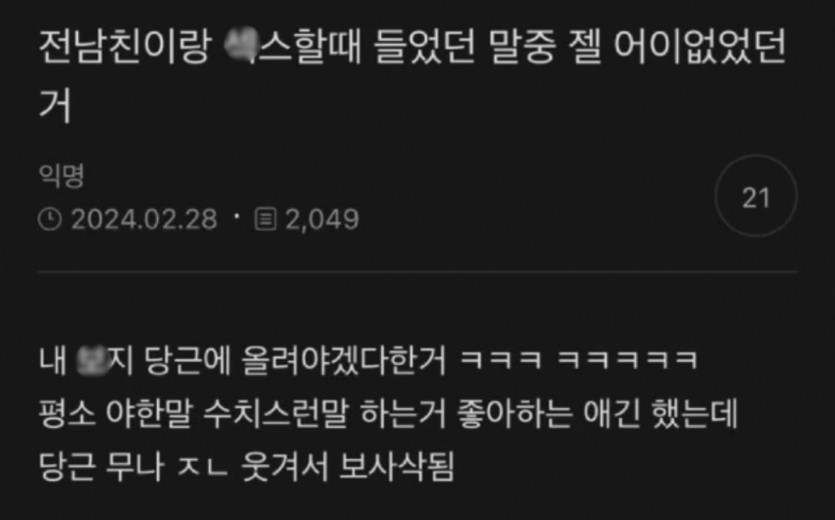Click the body line beginning with 평소
Viewport: 835px width, 520px height.
[x=388, y=414]
